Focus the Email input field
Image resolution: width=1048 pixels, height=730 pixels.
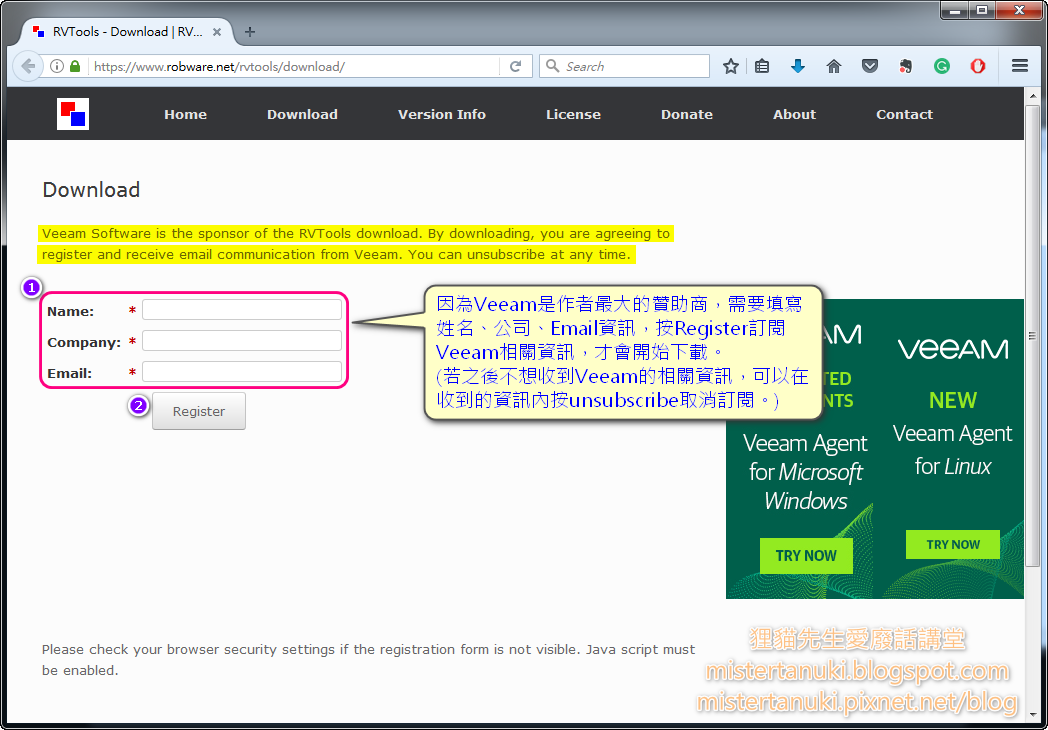click(x=242, y=372)
